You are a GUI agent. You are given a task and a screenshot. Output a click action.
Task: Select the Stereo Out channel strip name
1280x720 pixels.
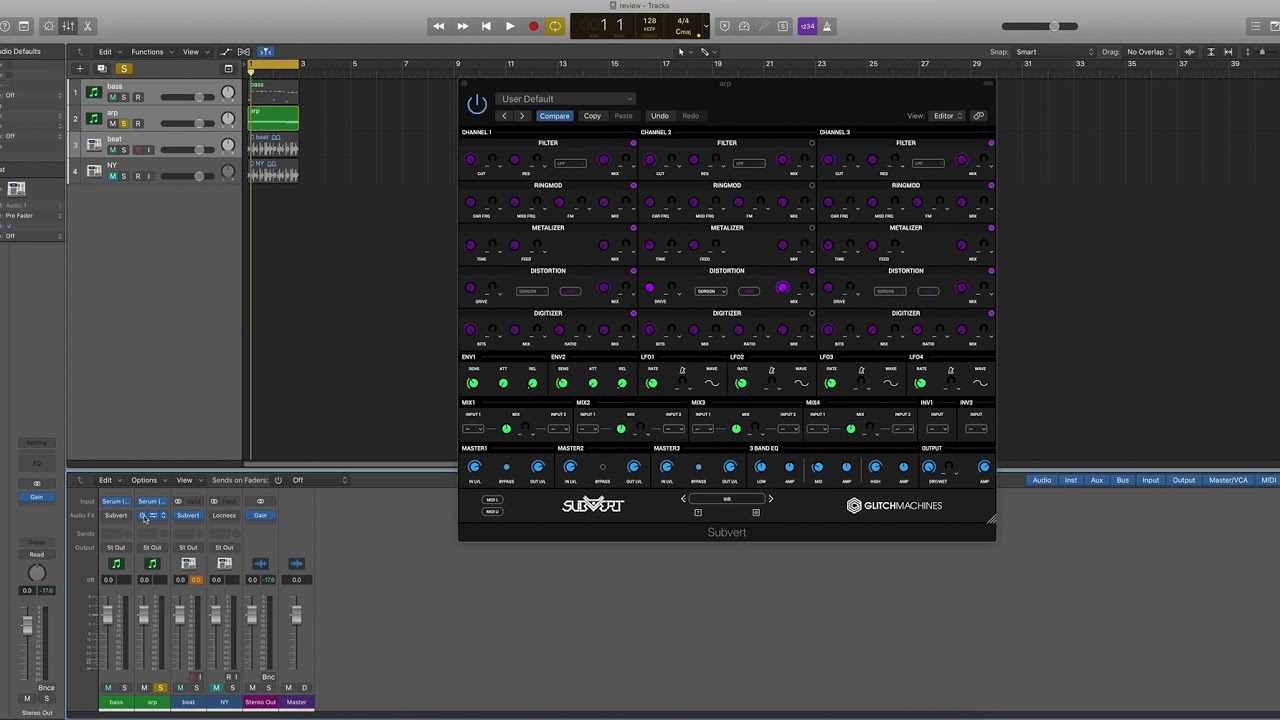[x=260, y=702]
